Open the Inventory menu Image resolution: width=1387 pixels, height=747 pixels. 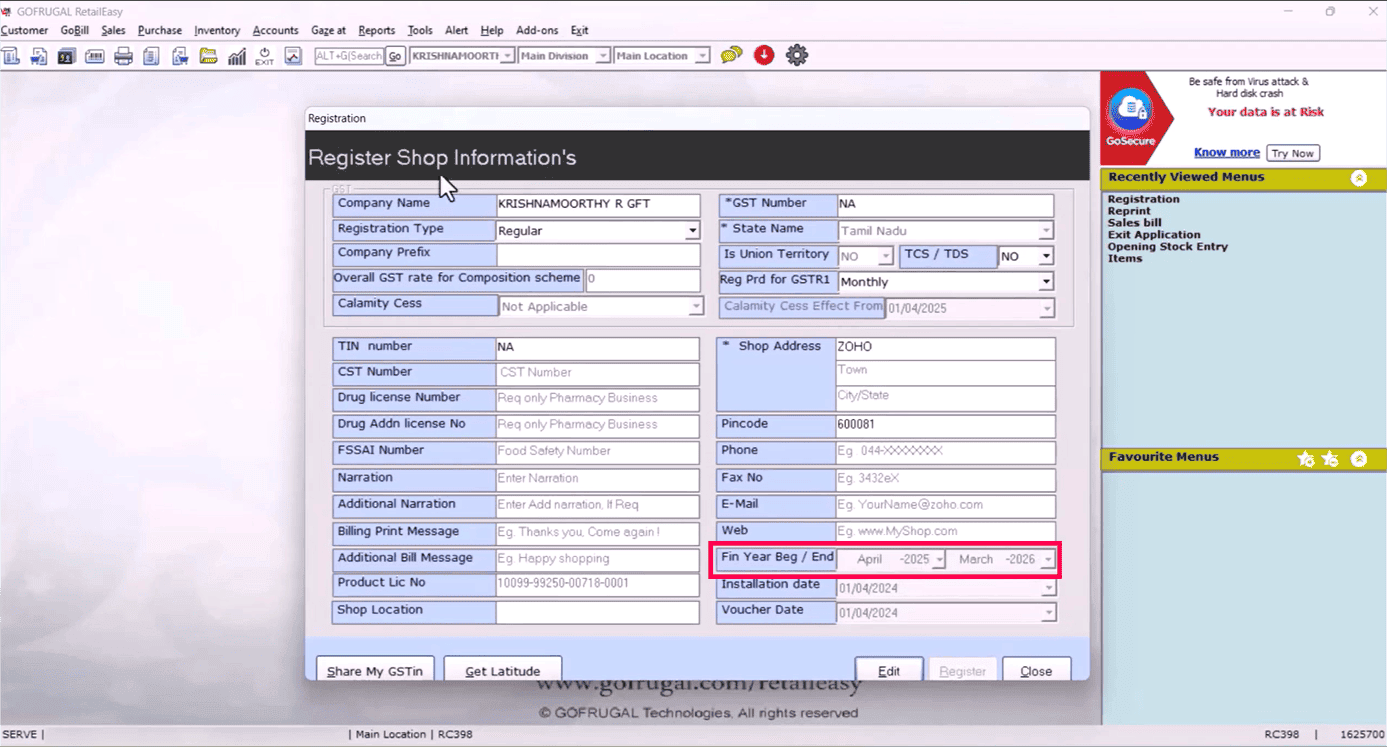pyautogui.click(x=217, y=30)
